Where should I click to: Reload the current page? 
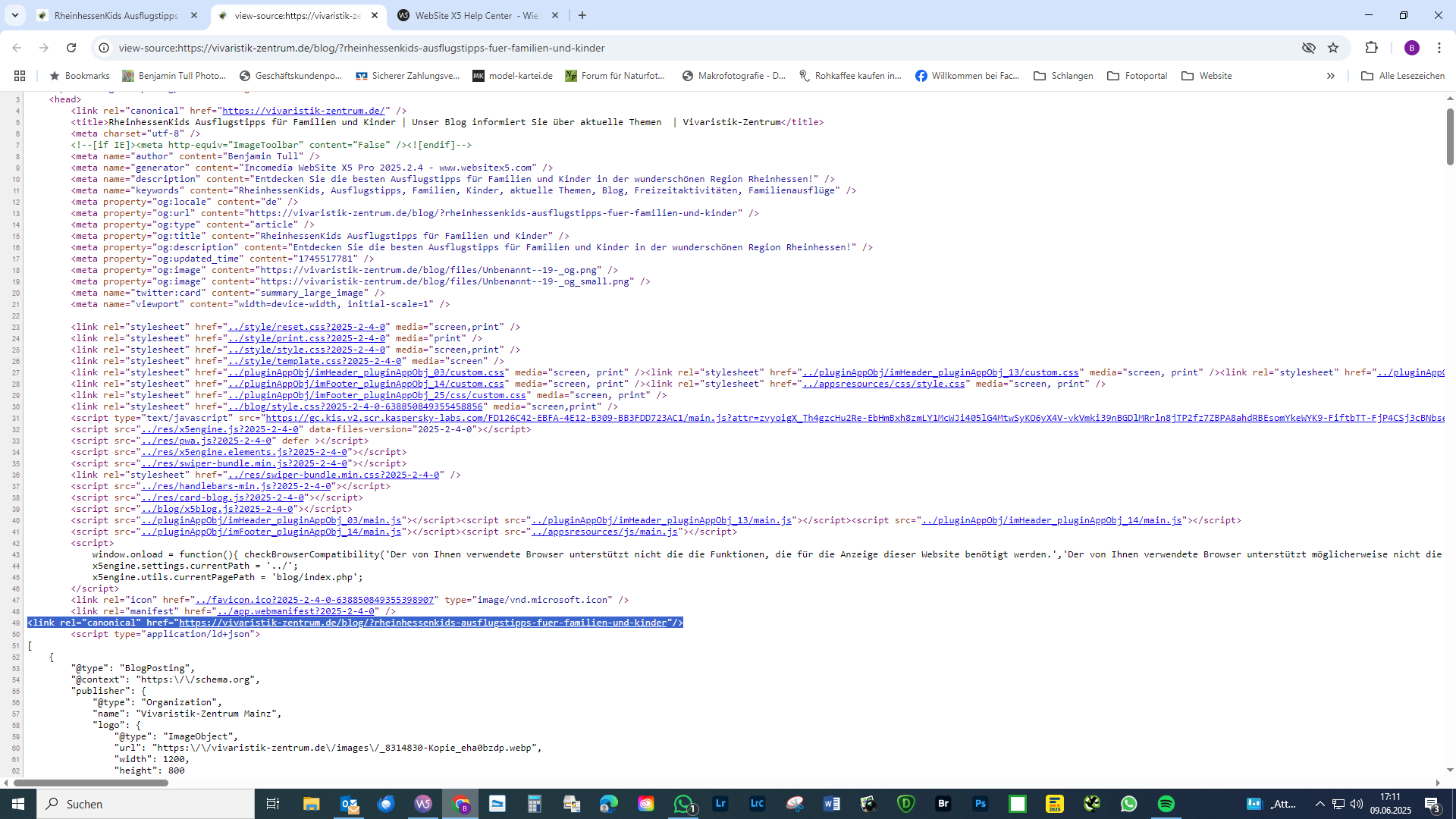[x=71, y=48]
